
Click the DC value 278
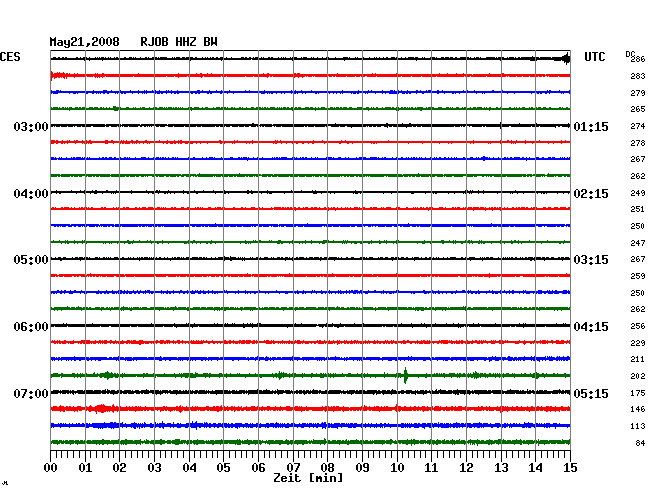click(638, 143)
